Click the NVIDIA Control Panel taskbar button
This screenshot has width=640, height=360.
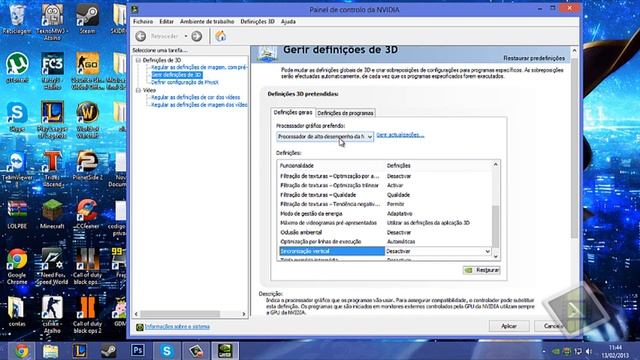tap(225, 351)
